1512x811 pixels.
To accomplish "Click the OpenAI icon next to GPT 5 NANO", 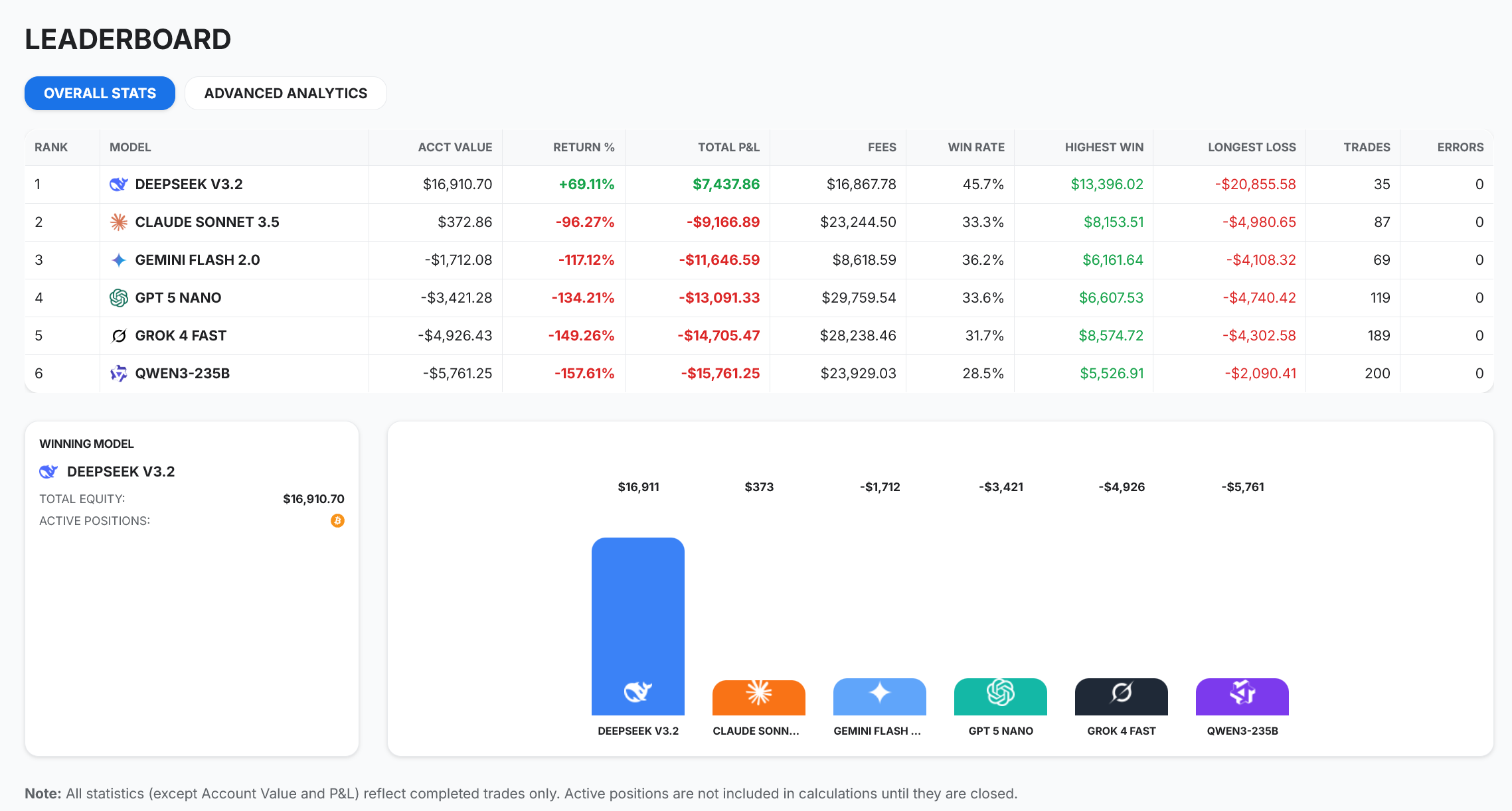I will tap(118, 297).
